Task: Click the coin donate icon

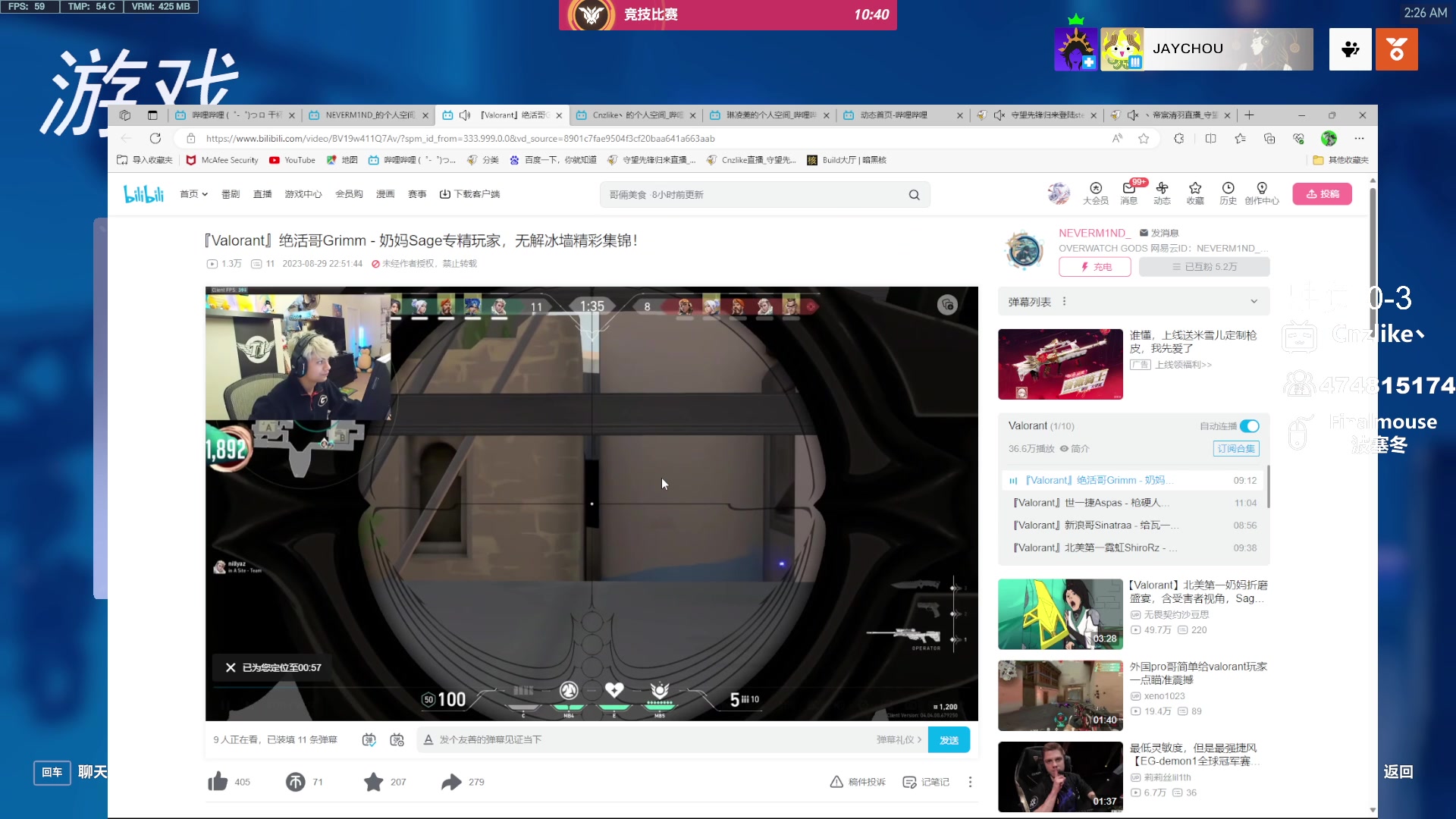Action: coord(295,782)
